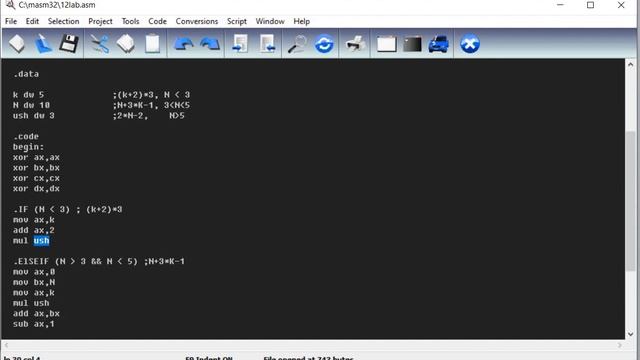This screenshot has width=640, height=360.
Task: Place cursor on the .code line
Action: (26, 136)
